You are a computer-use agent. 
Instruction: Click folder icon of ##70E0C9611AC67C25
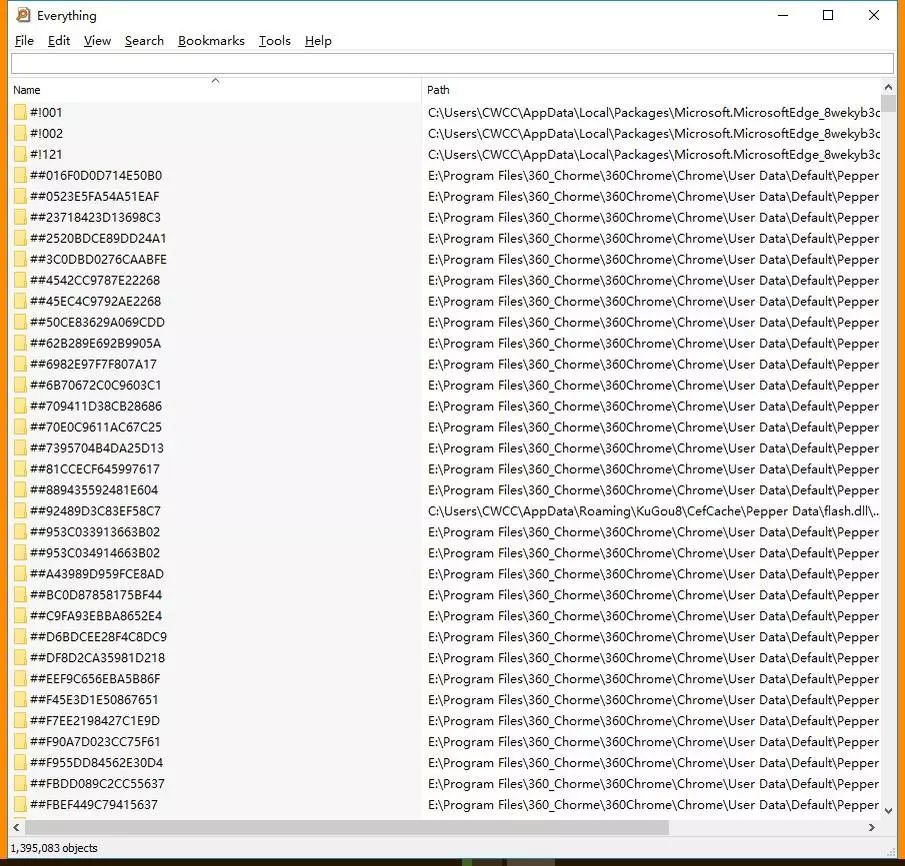coord(20,427)
